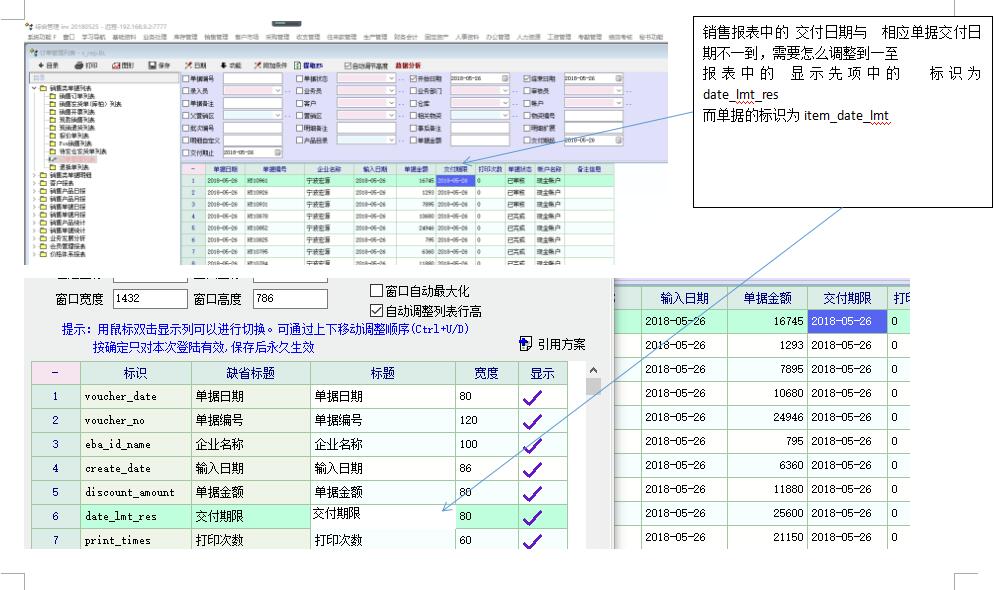Expand the 客户报表 tree folder

35,185
